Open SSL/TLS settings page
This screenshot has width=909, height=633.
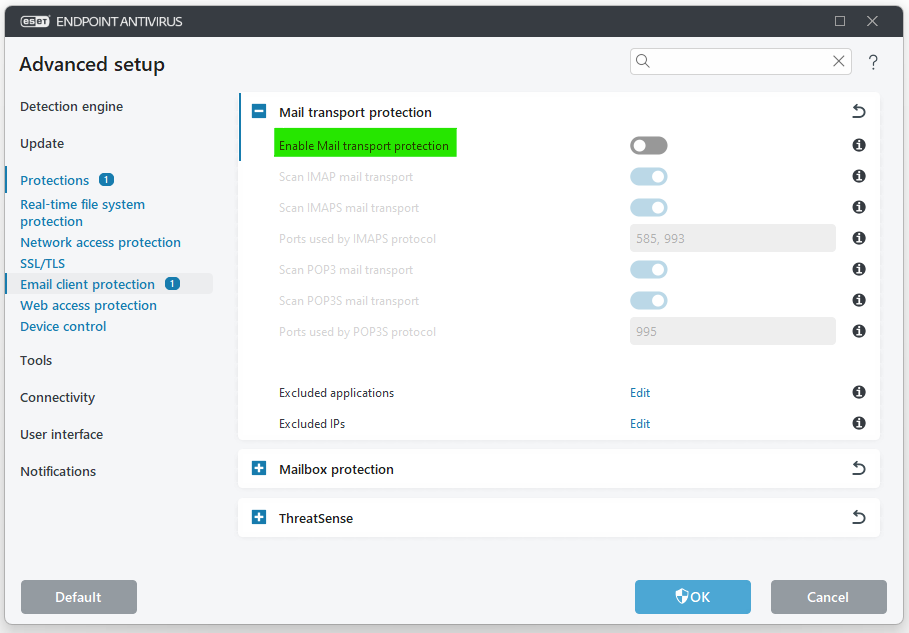point(42,264)
